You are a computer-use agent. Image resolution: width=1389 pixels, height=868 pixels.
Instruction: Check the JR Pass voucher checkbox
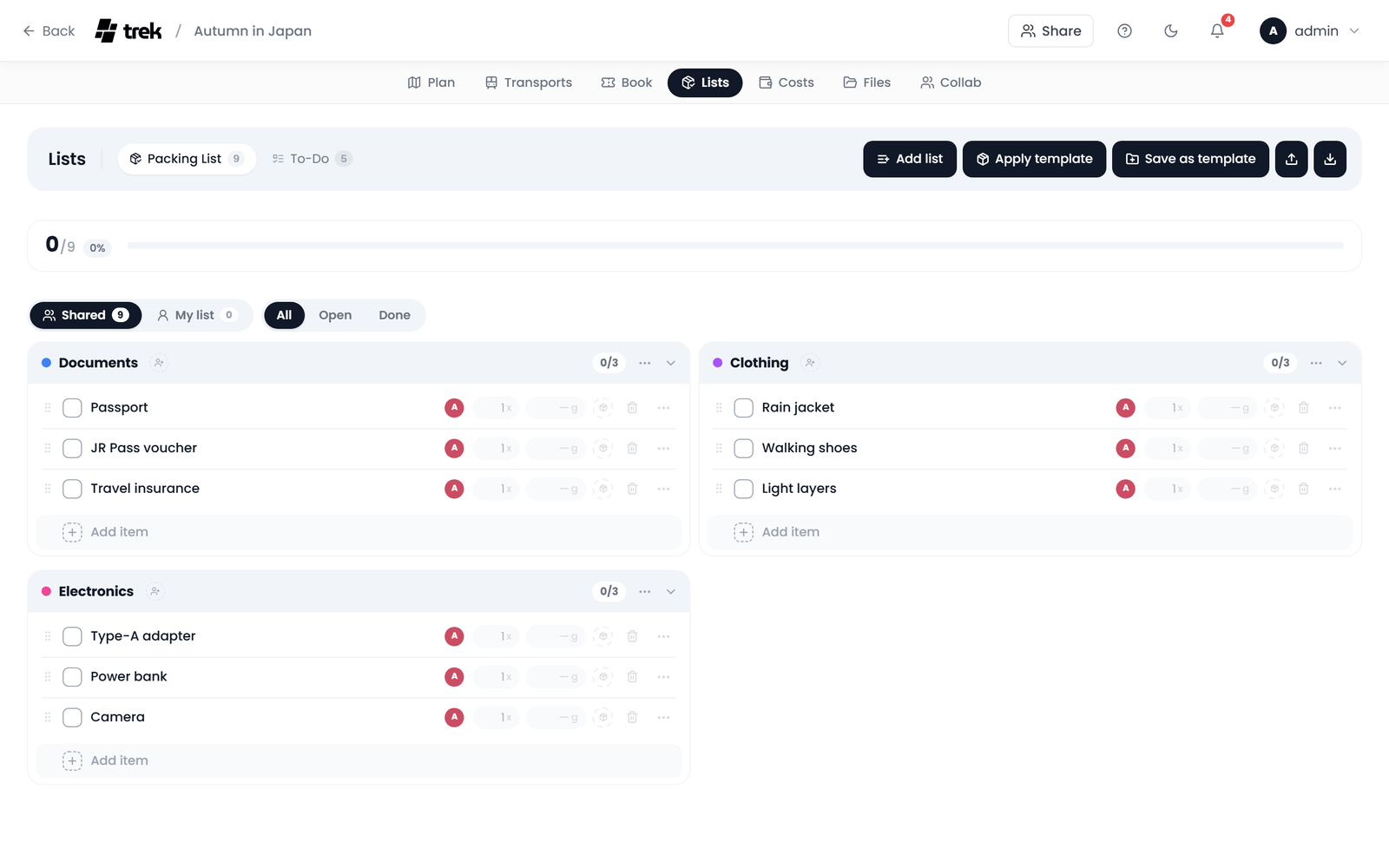(72, 449)
